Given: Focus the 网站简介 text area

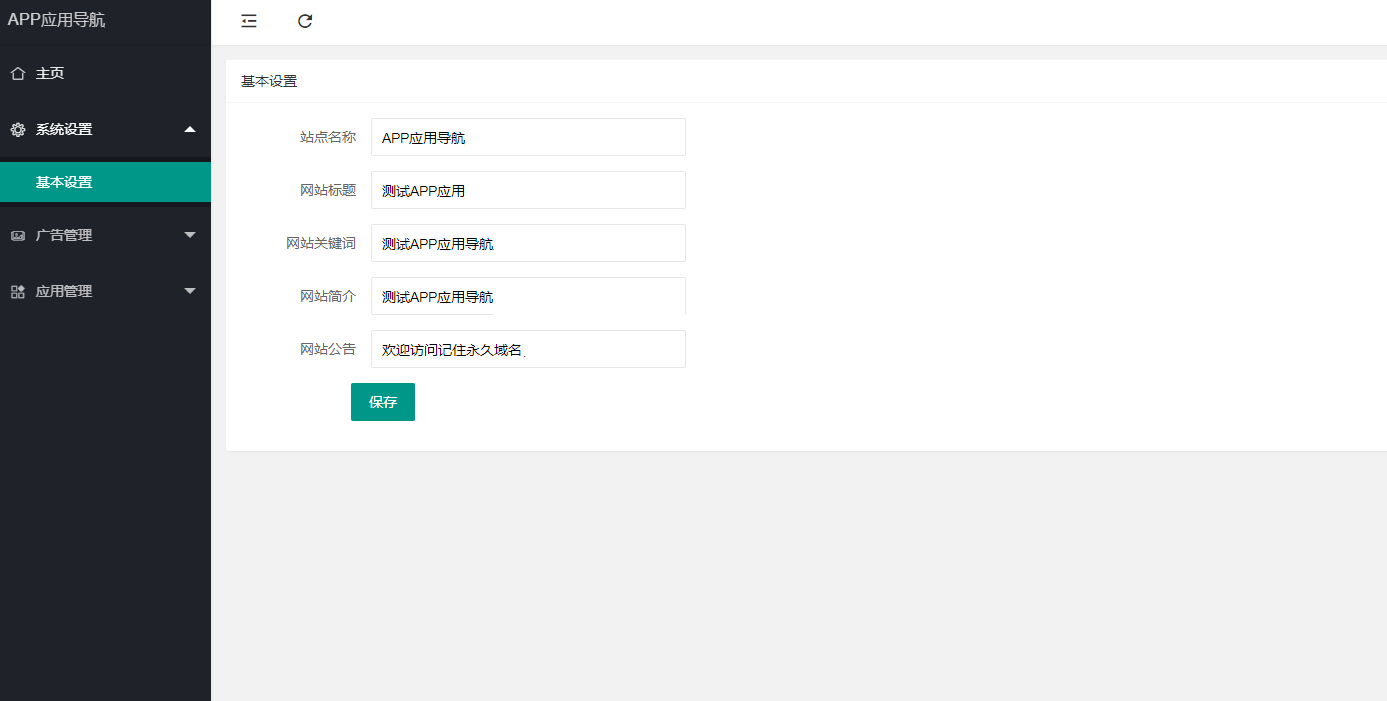Looking at the screenshot, I should [528, 296].
